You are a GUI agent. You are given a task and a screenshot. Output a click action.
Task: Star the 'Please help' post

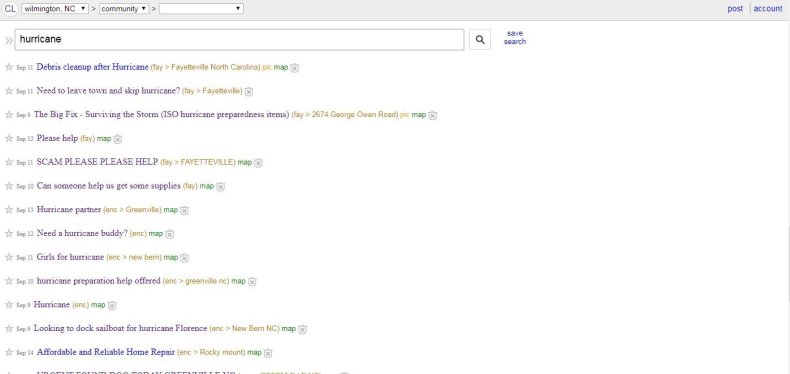(9, 138)
